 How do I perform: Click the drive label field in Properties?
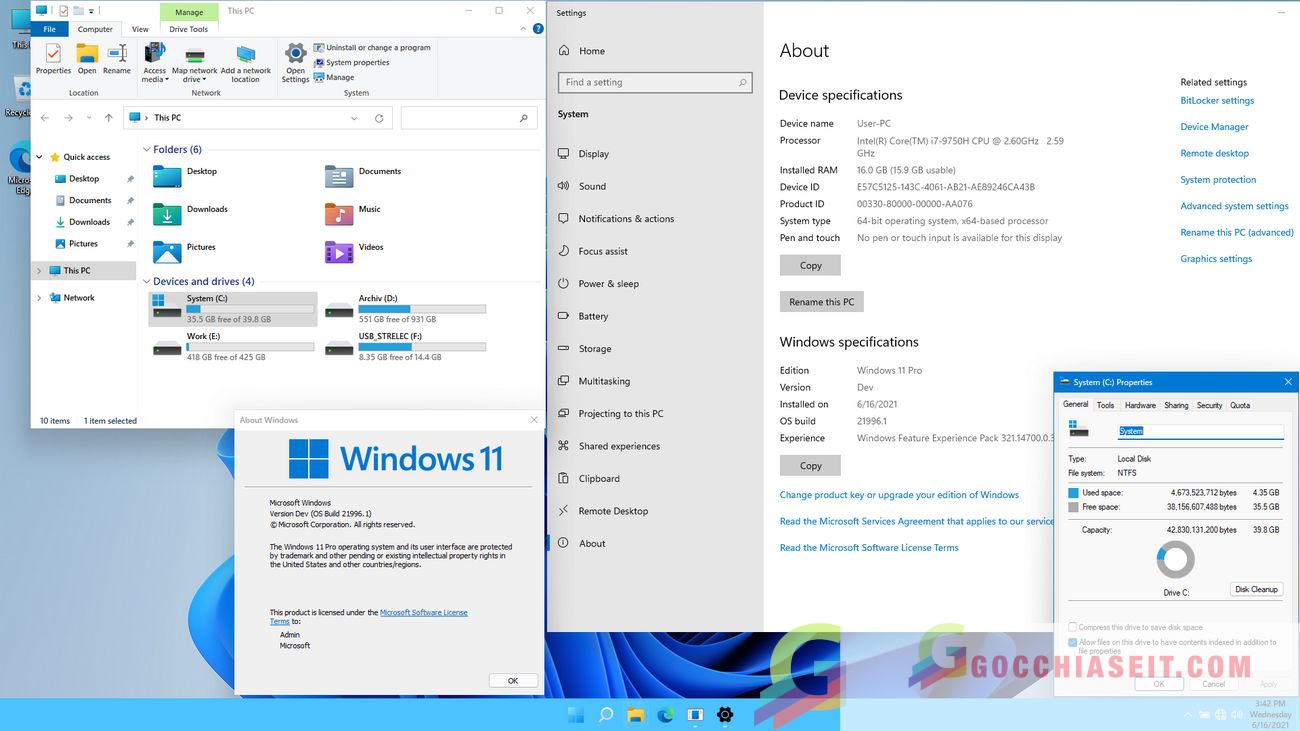1200,431
